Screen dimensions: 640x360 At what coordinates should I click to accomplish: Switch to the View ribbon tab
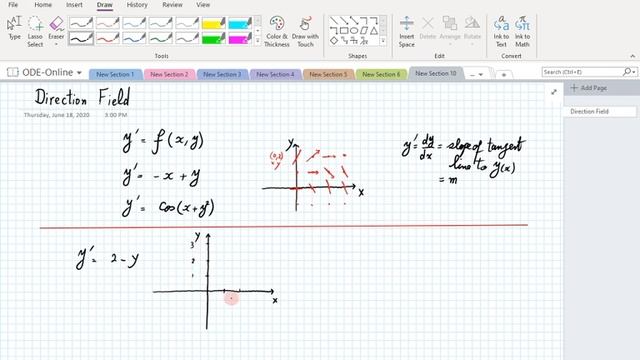click(203, 5)
